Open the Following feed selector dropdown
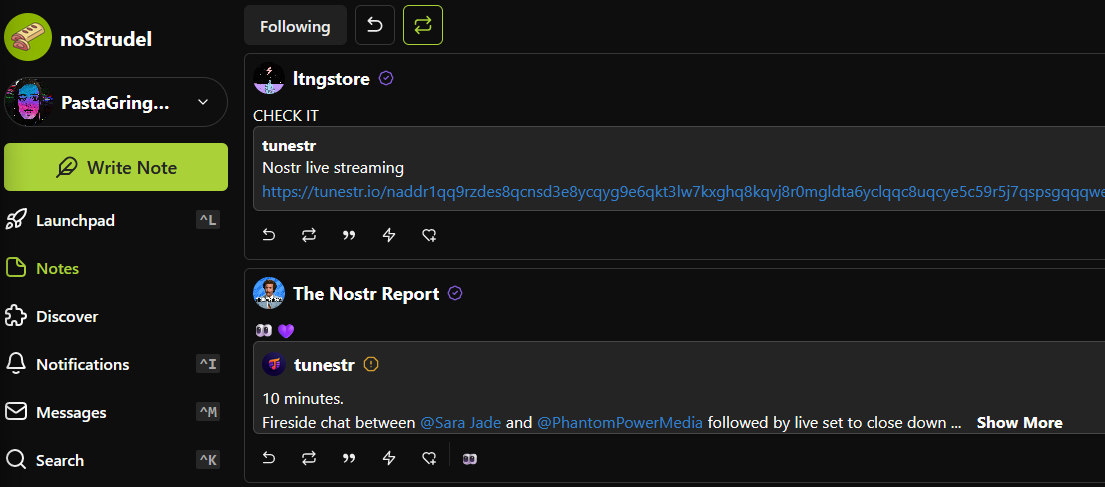Viewport: 1105px width, 487px height. point(295,25)
